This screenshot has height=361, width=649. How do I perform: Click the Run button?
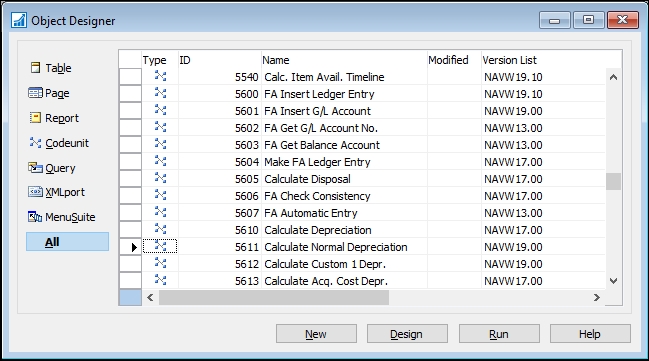499,334
